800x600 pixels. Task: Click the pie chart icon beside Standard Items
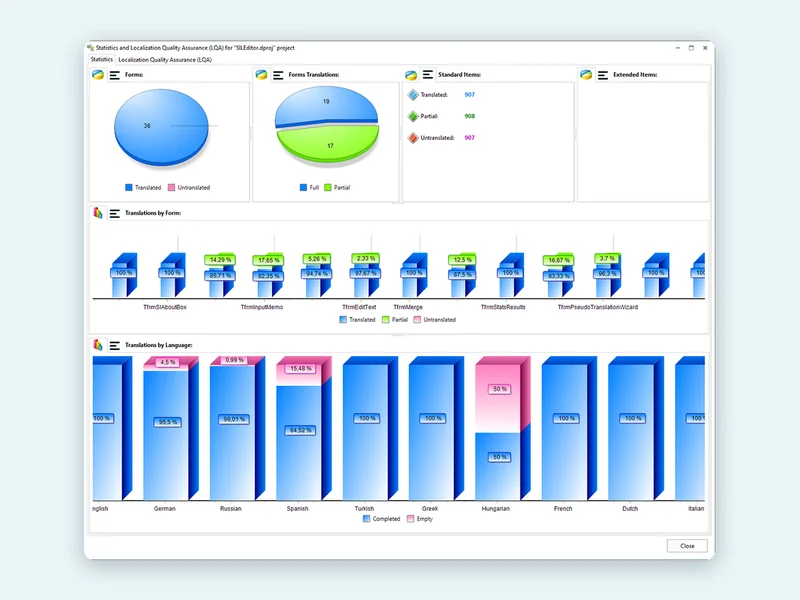click(x=411, y=75)
